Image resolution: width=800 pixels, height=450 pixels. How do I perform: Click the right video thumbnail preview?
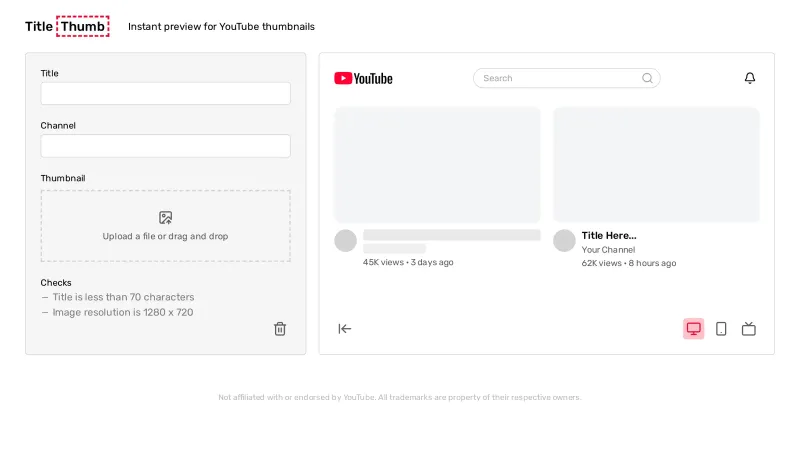coord(656,164)
